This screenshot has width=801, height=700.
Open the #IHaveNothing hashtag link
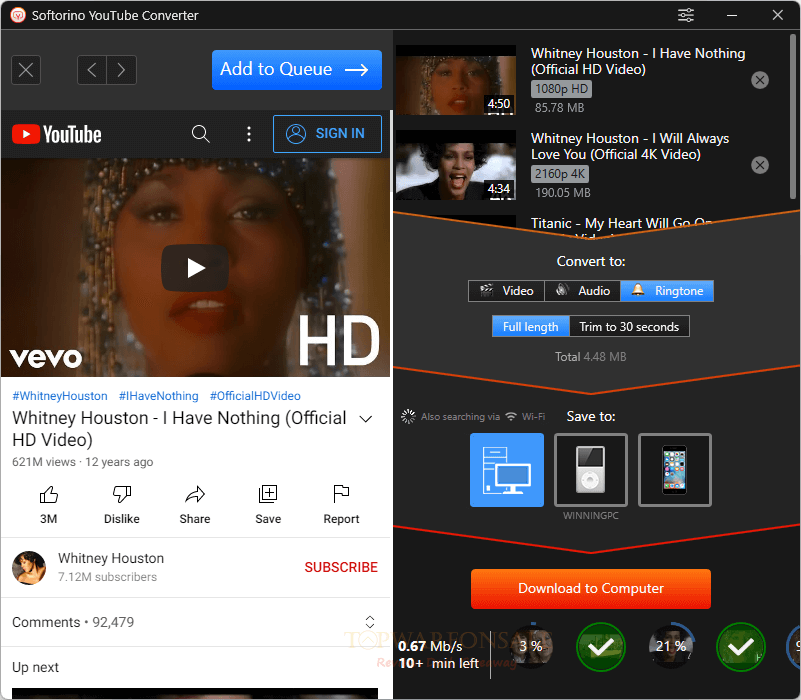tap(158, 396)
